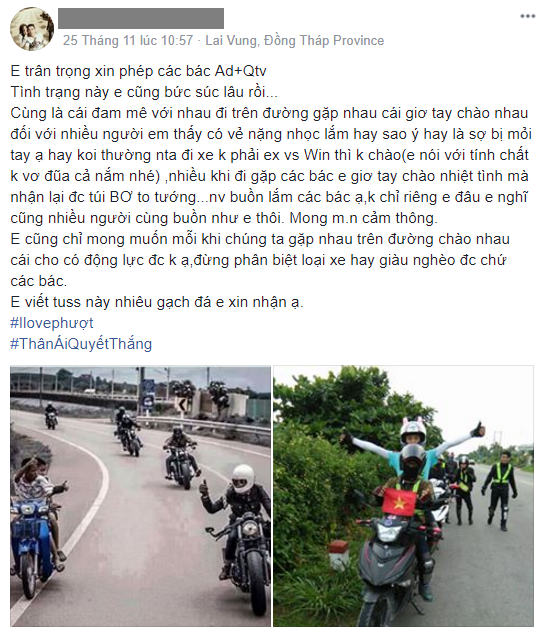The height and width of the screenshot is (633, 539).
Task: Open the redacted author name link
Action: tap(141, 18)
